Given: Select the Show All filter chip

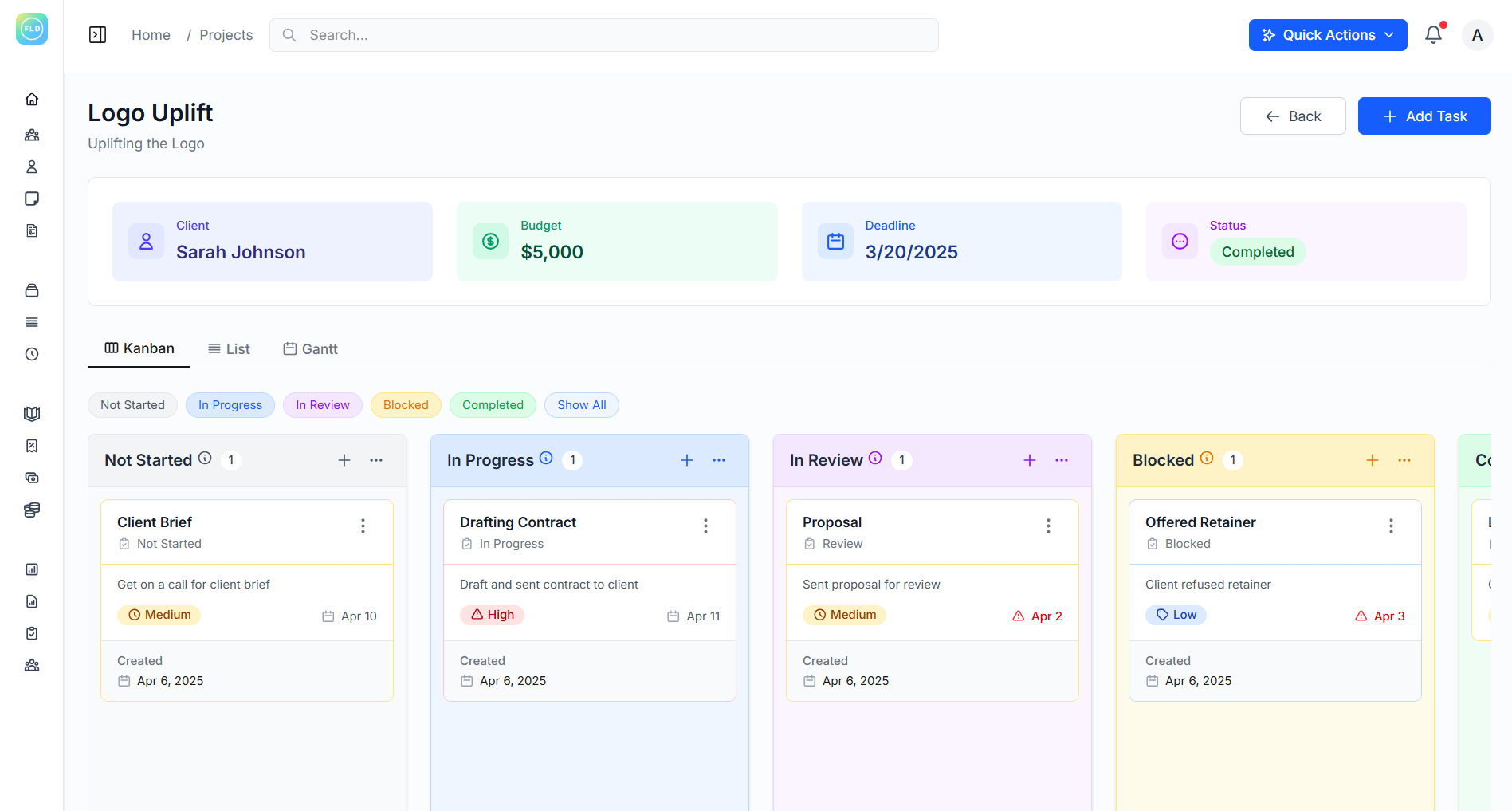Looking at the screenshot, I should (x=582, y=405).
